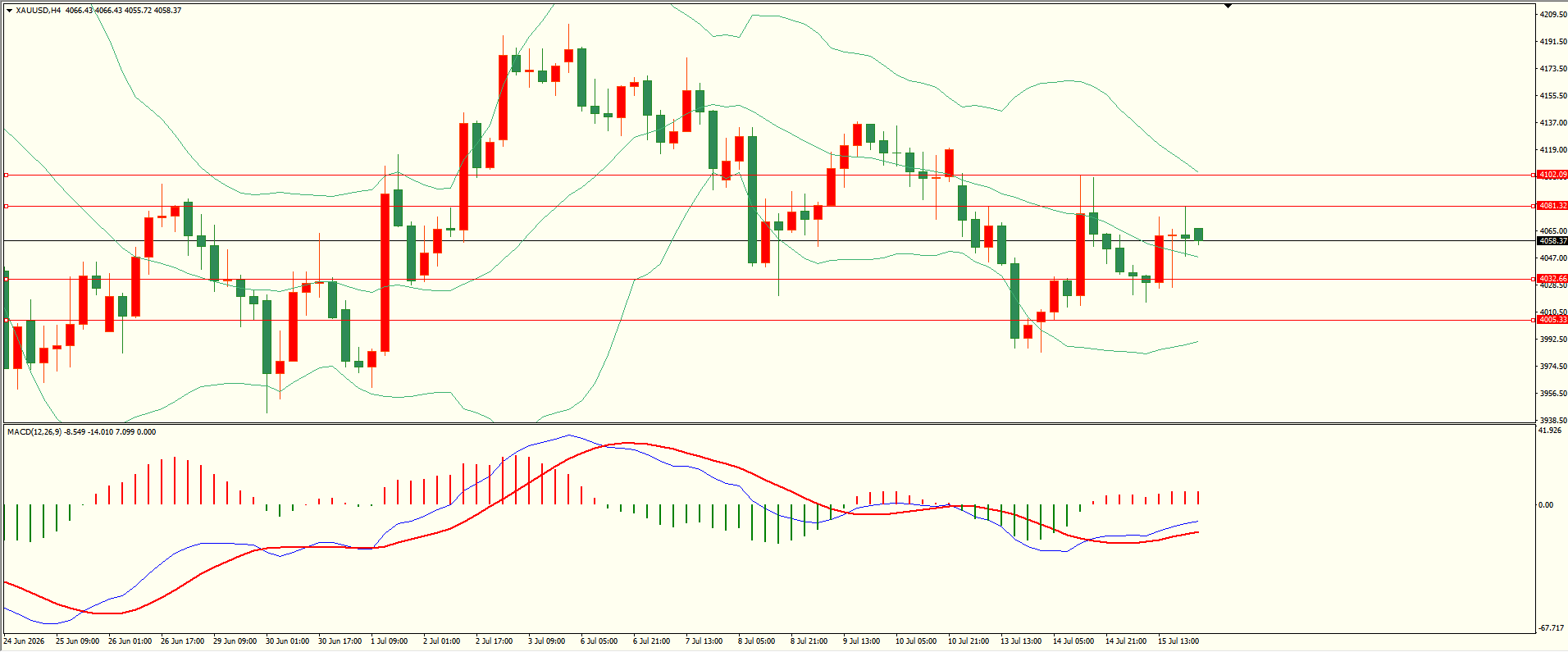The width and height of the screenshot is (1568, 652).
Task: Select the 4032.66 red price tag
Action: 1552,279
